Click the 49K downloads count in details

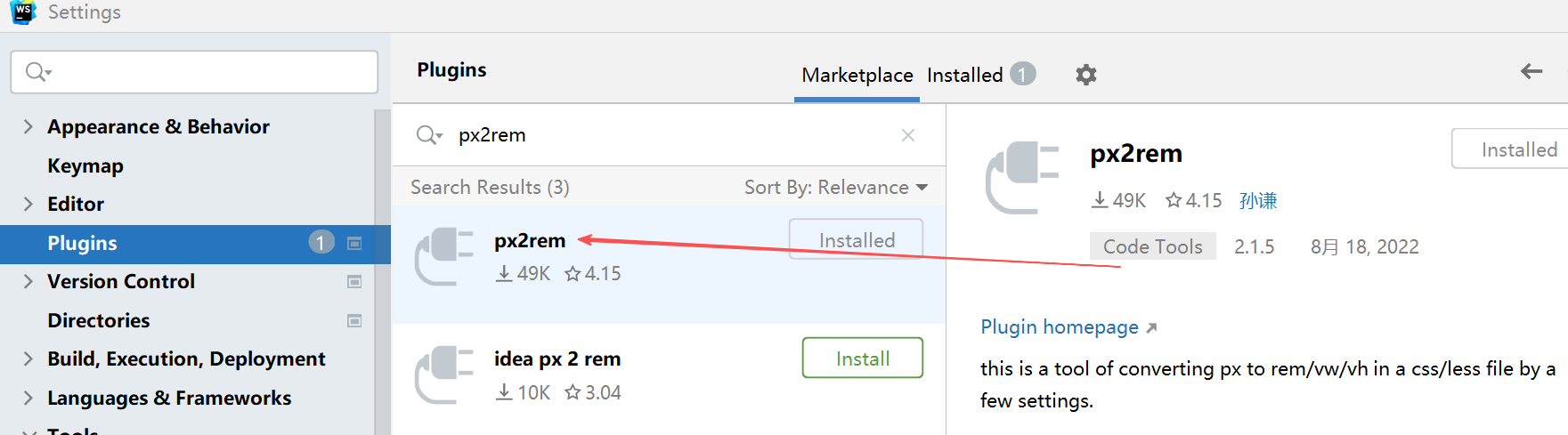(x=1118, y=200)
